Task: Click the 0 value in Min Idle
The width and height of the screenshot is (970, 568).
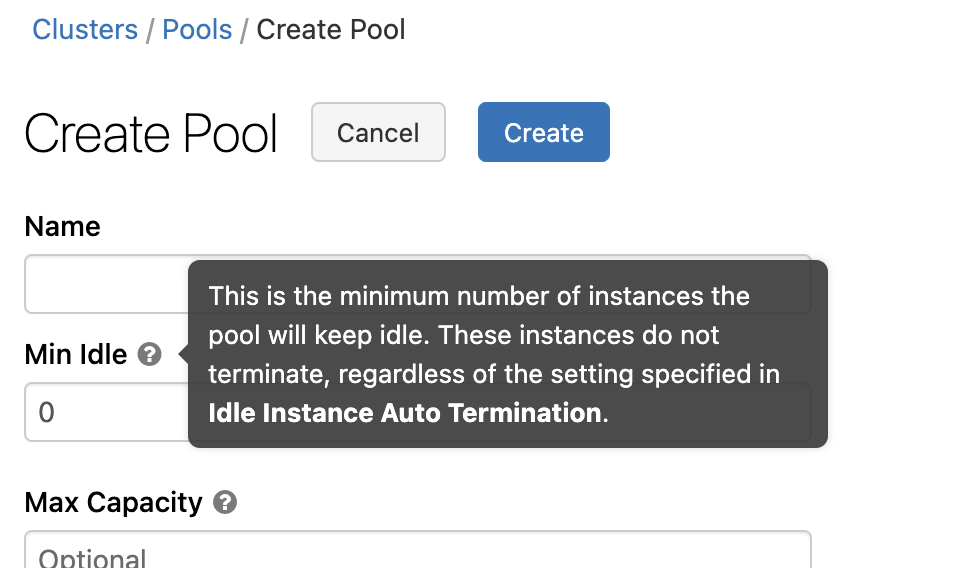Action: point(46,412)
